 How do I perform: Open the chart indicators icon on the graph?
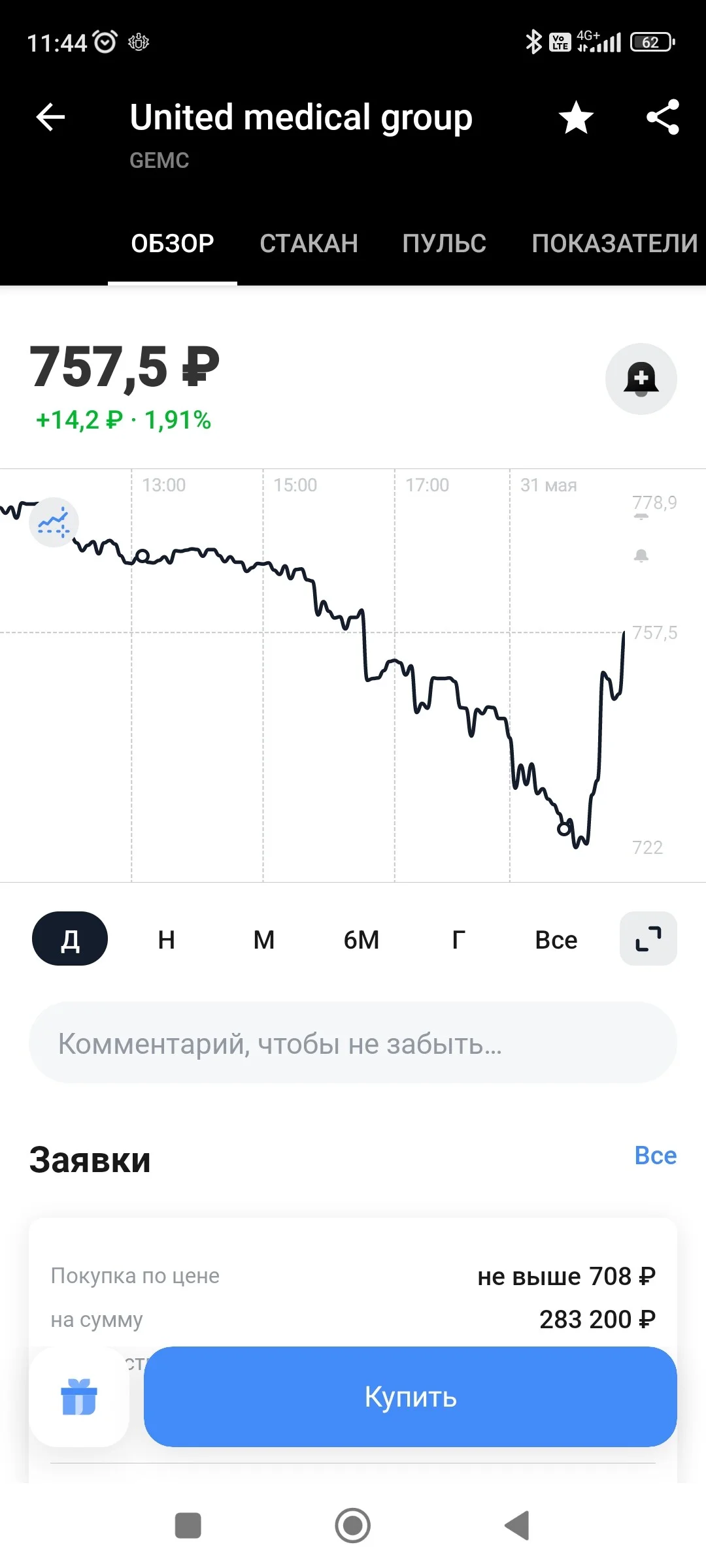click(x=54, y=522)
